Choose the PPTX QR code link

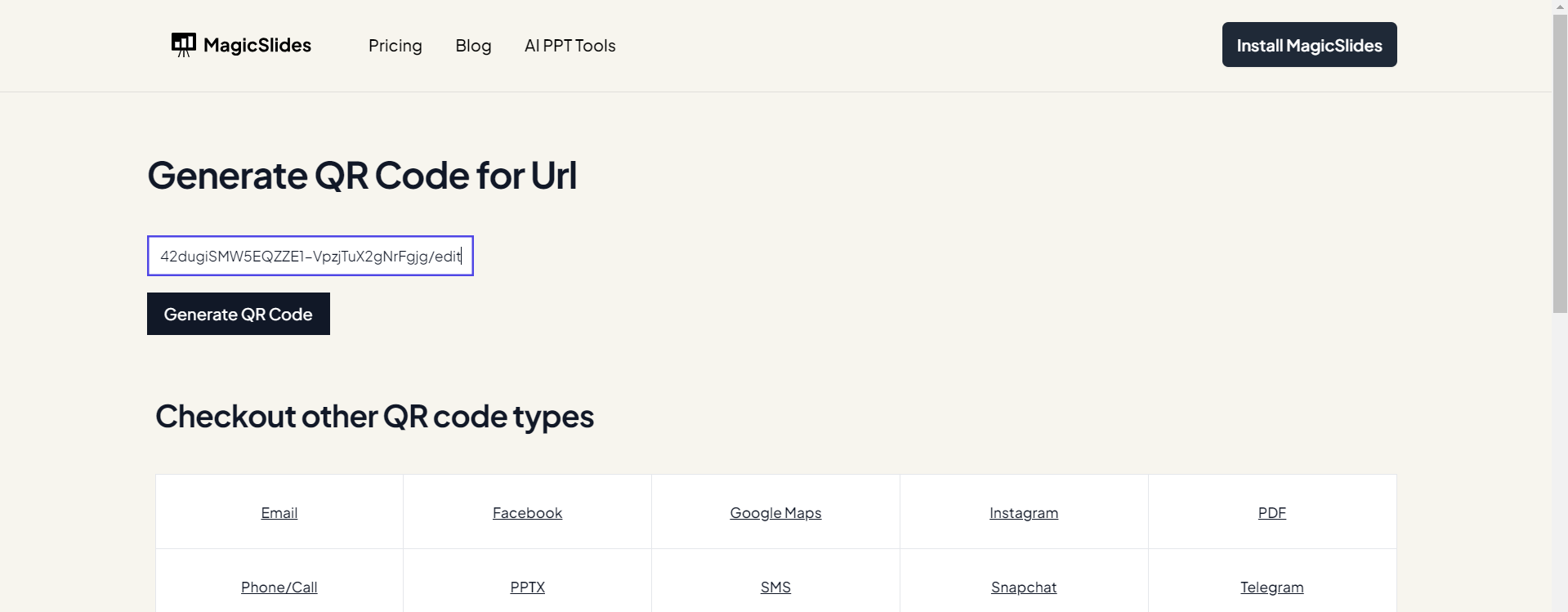coord(527,587)
